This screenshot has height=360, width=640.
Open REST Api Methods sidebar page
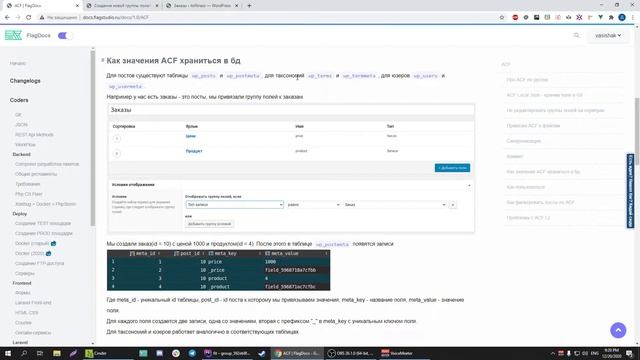tap(34, 135)
